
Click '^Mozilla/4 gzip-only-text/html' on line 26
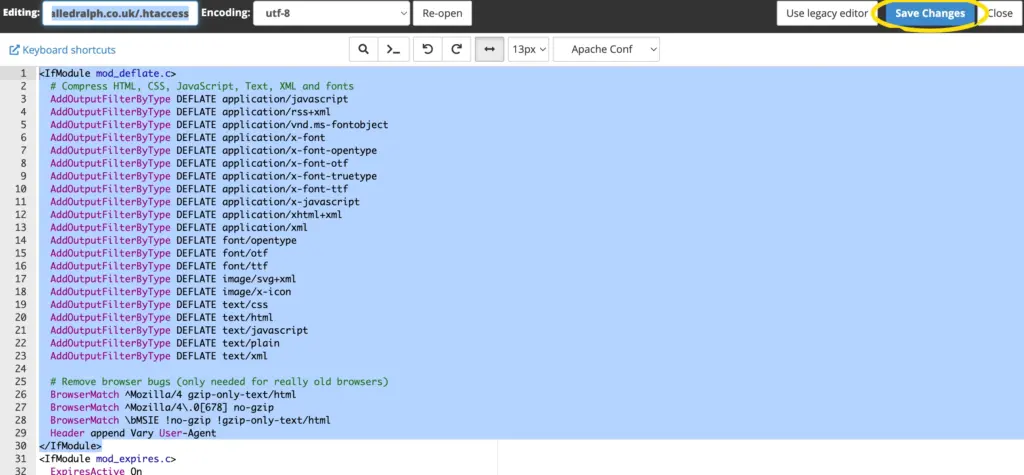(x=210, y=395)
